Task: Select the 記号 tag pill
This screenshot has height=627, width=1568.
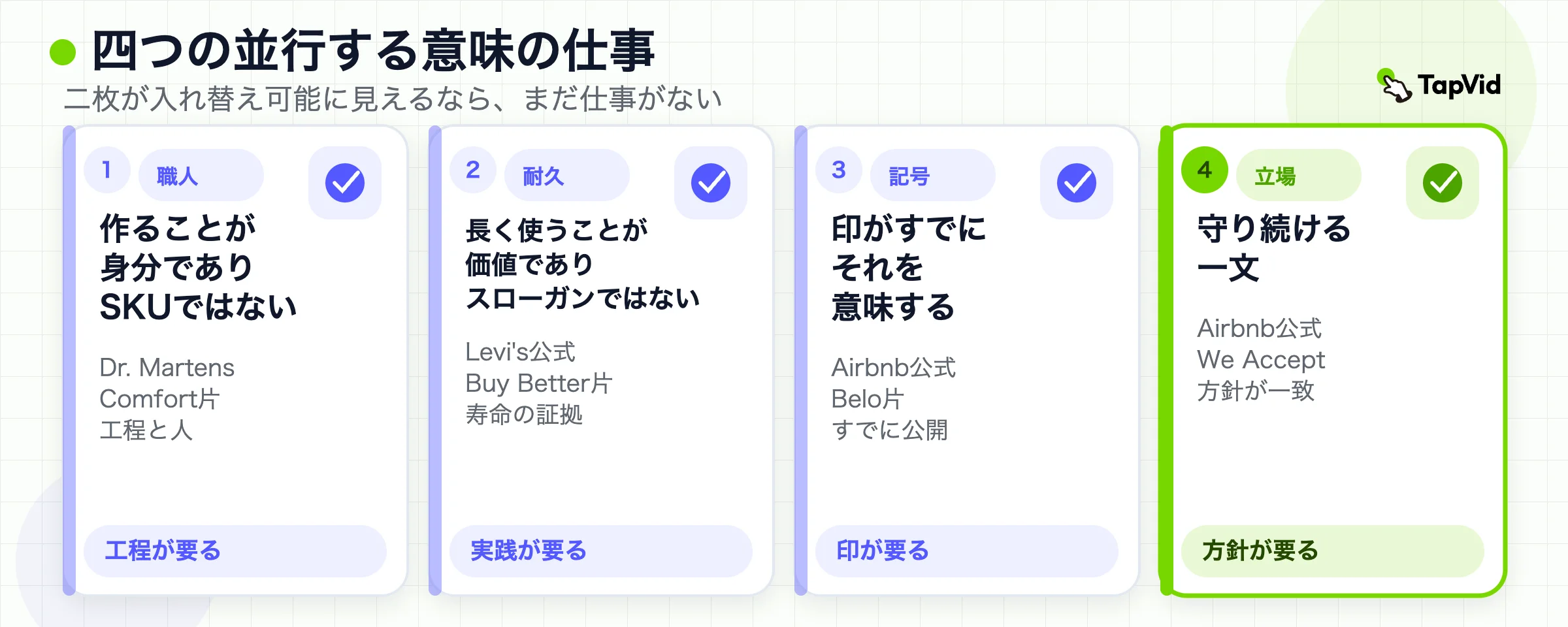Action: (933, 175)
